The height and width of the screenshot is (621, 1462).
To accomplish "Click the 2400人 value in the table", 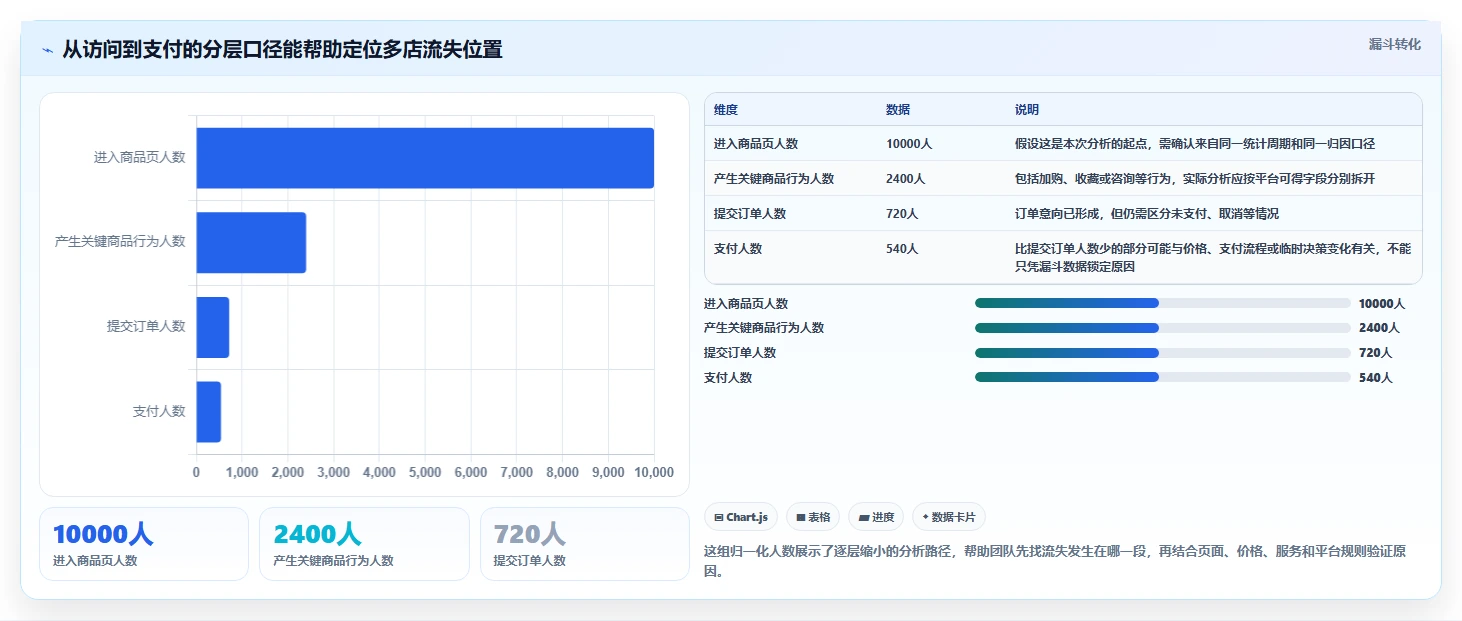I will tap(906, 179).
